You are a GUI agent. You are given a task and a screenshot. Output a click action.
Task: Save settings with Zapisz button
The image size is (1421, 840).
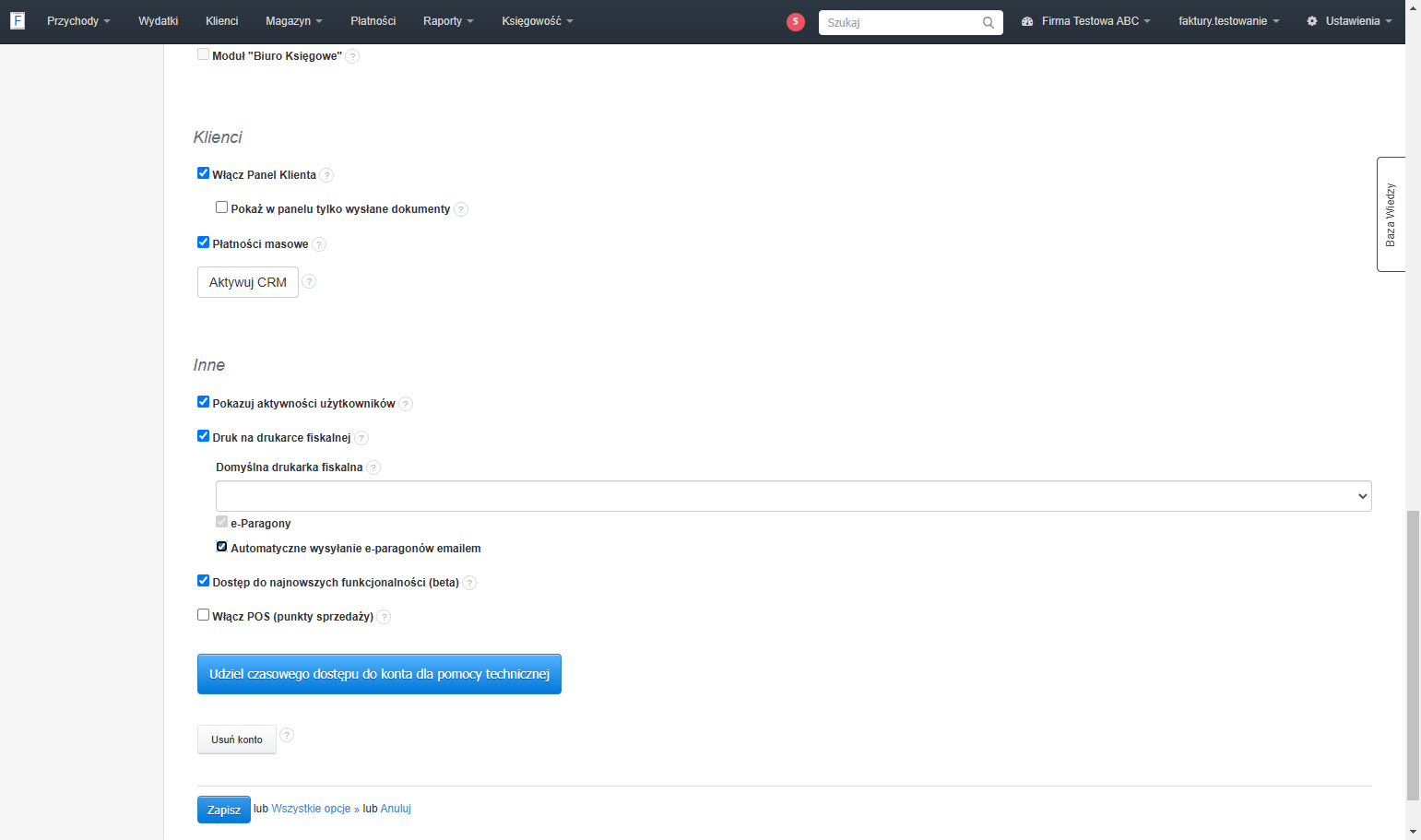click(x=224, y=810)
